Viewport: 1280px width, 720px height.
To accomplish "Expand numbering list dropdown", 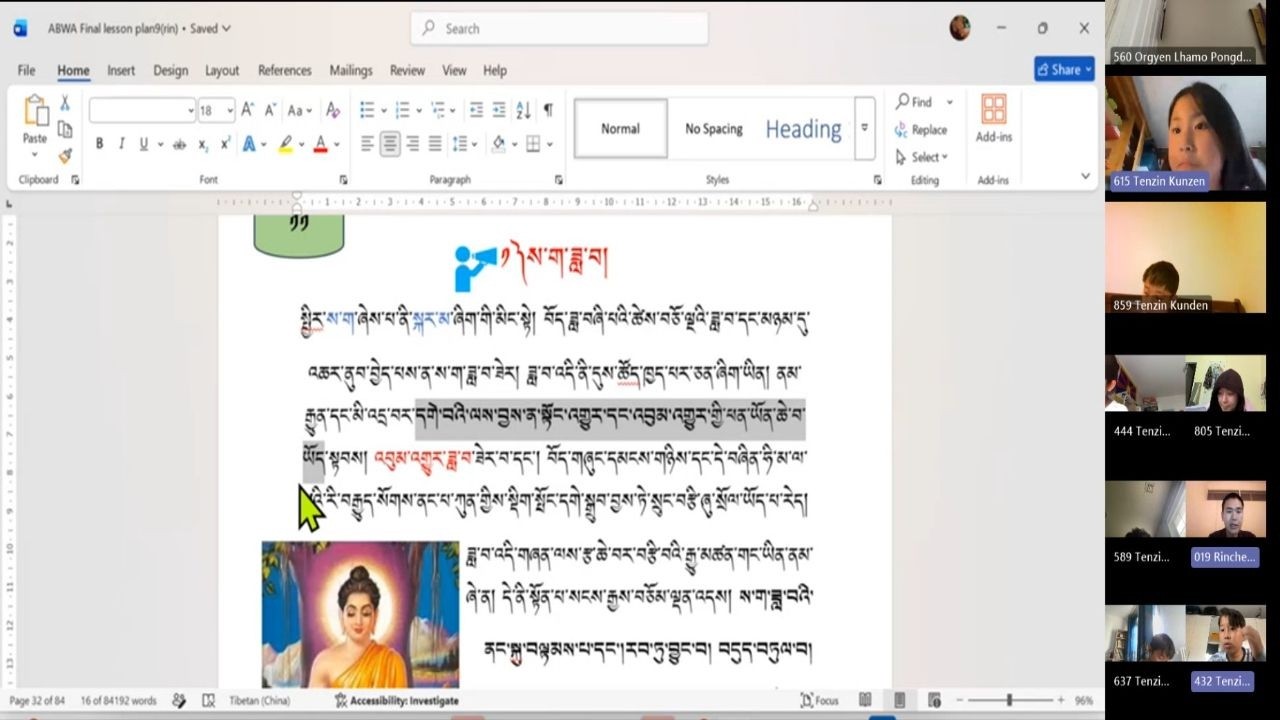I will tap(421, 110).
